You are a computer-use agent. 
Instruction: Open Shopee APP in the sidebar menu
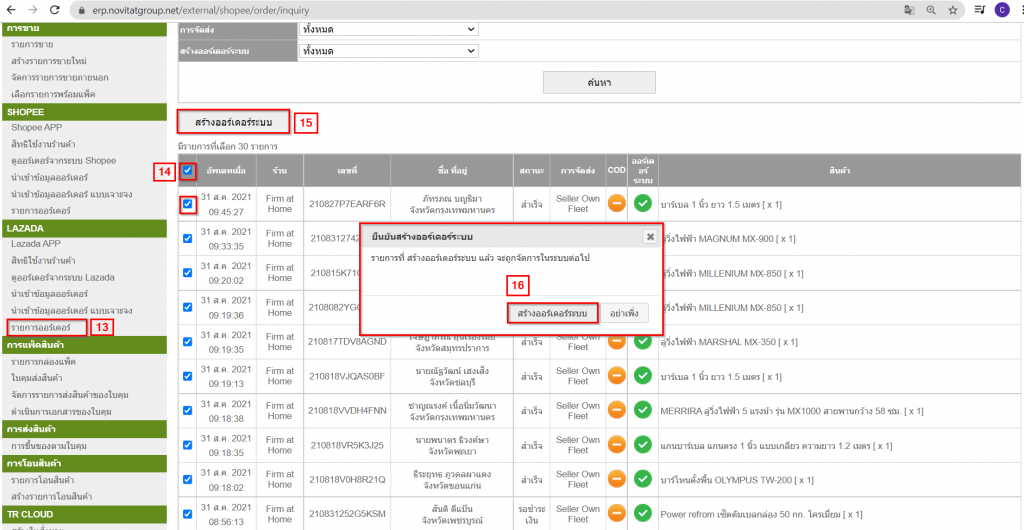pos(36,128)
